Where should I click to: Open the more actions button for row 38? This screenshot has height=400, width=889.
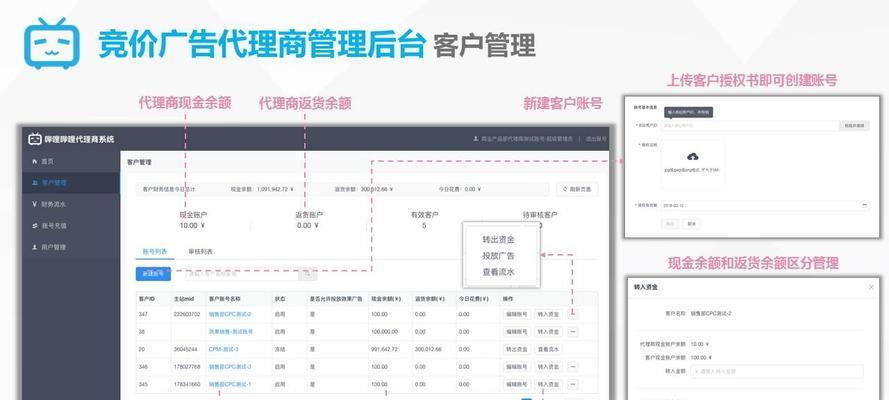[573, 331]
